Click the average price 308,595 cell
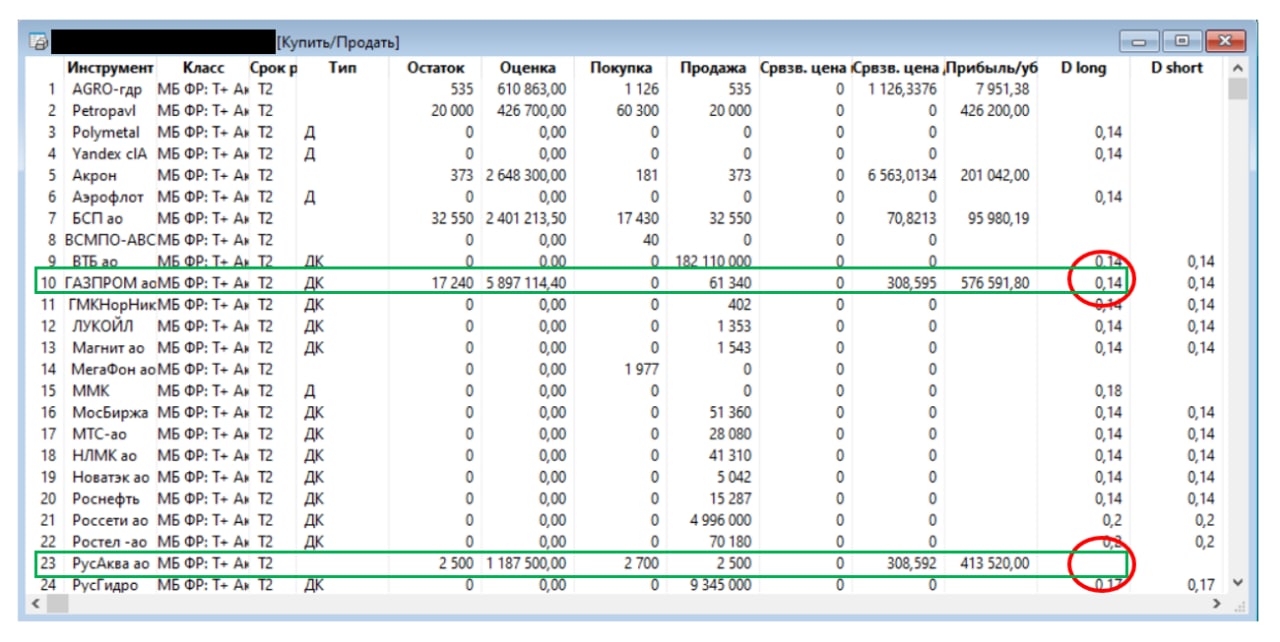This screenshot has width=1280, height=642. (x=911, y=283)
